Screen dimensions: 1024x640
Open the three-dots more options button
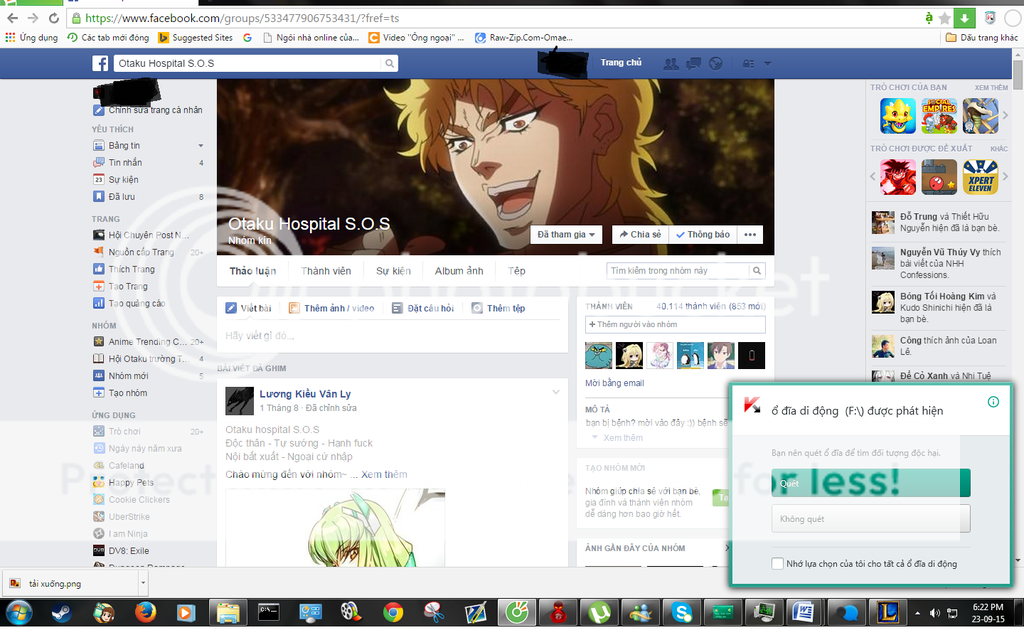[751, 235]
